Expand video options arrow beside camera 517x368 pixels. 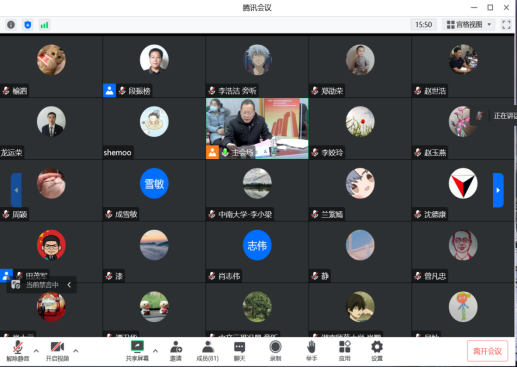[76, 351]
